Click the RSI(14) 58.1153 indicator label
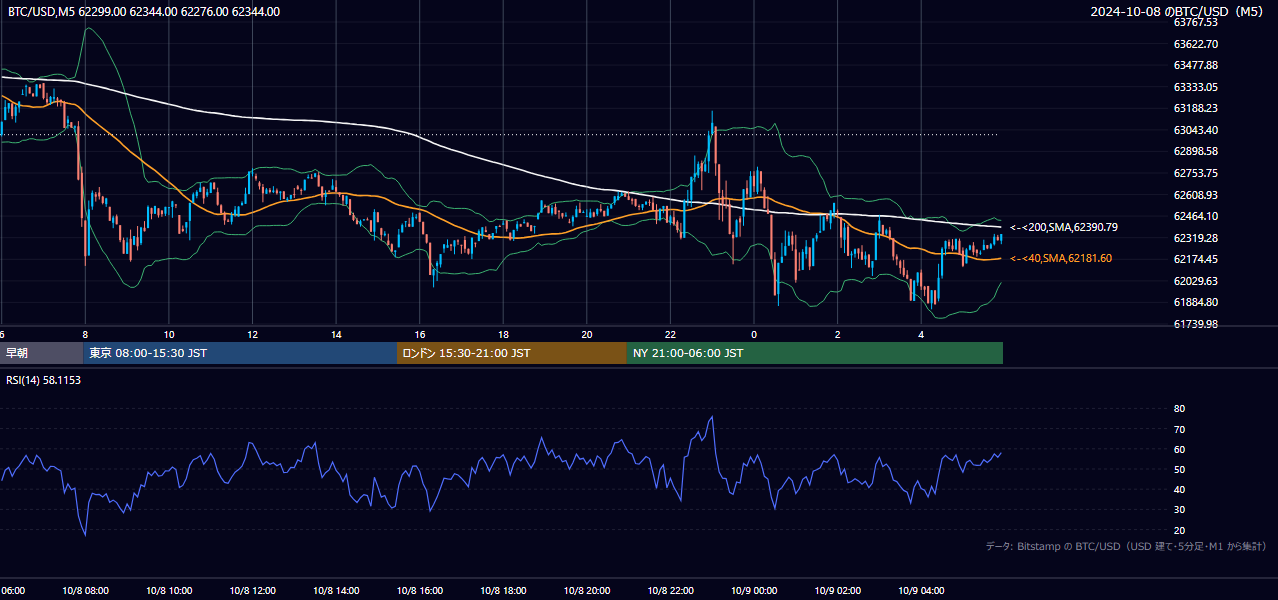 tap(44, 381)
